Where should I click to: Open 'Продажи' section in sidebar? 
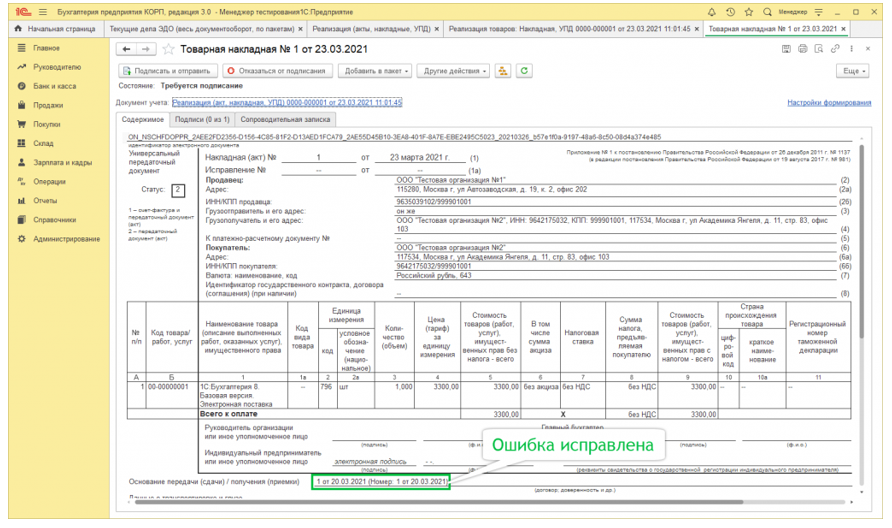[48, 105]
